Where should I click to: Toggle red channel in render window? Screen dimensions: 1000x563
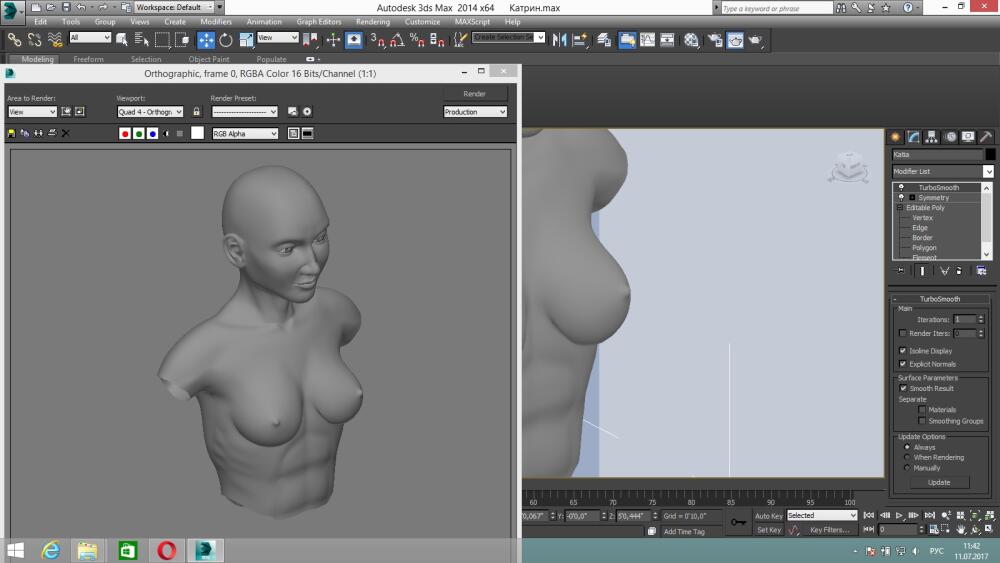(125, 133)
